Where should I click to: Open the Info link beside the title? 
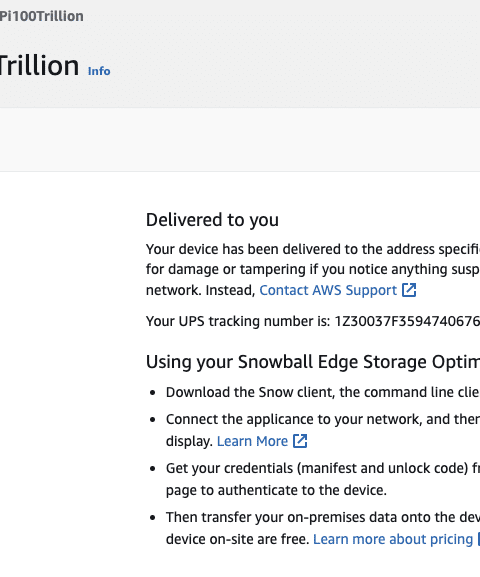(99, 71)
